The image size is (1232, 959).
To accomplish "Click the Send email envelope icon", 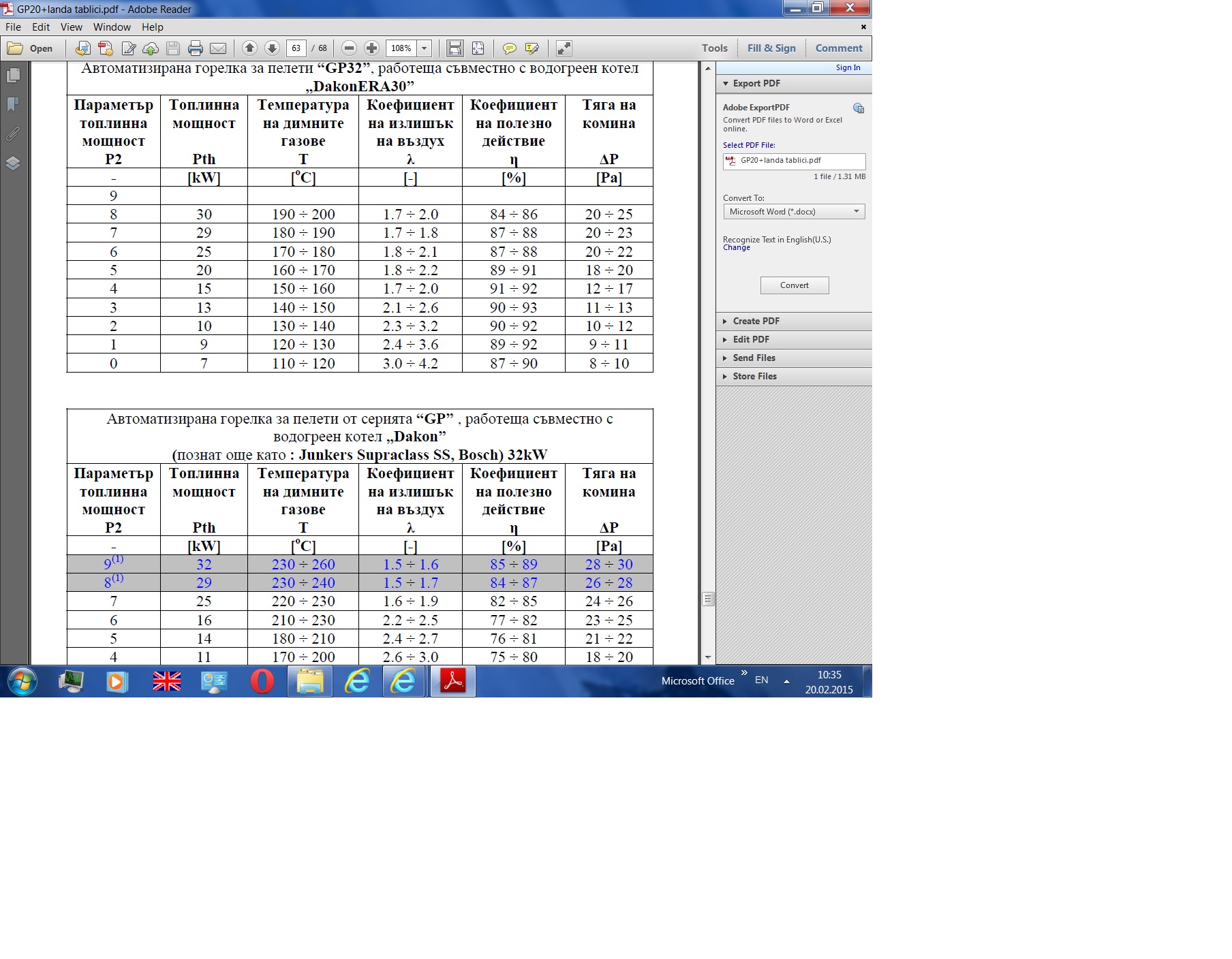I will tap(218, 48).
